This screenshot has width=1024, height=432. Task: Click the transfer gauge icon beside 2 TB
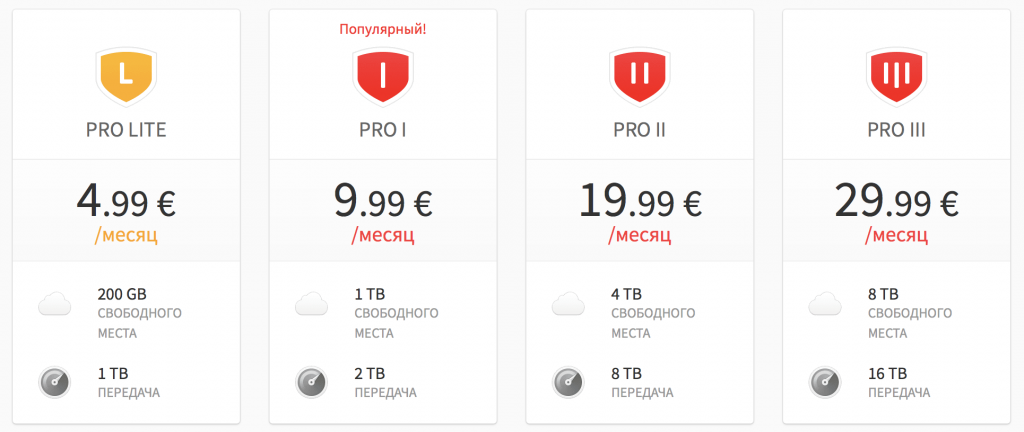(x=312, y=382)
